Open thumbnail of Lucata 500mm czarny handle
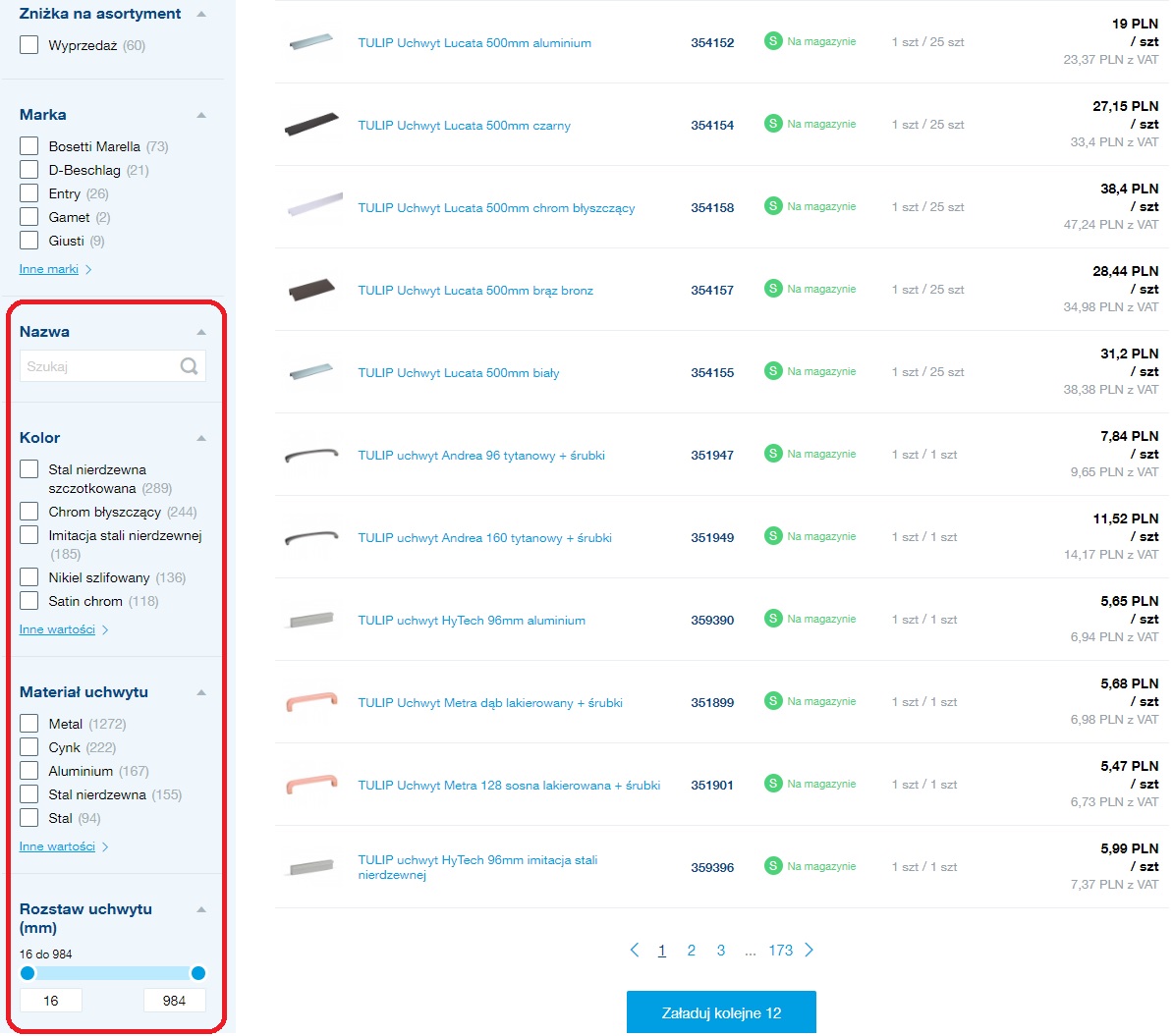Screen dimensions: 1173x1036 pyautogui.click(x=311, y=125)
